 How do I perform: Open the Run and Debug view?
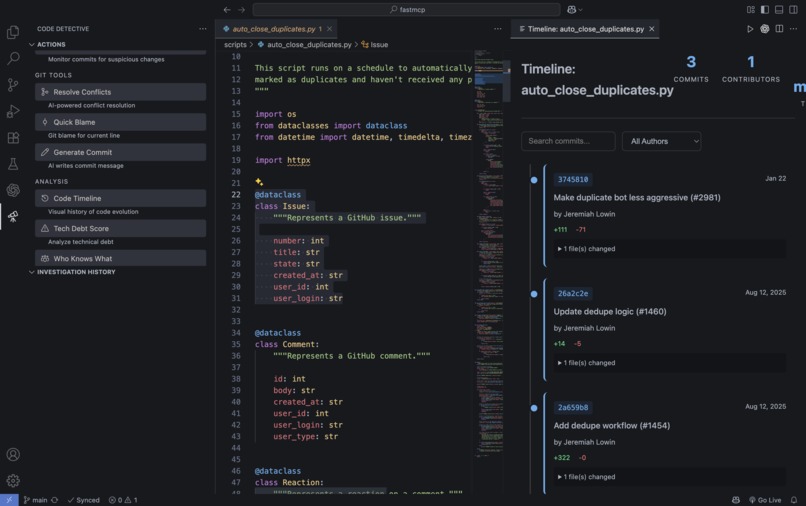pos(13,111)
